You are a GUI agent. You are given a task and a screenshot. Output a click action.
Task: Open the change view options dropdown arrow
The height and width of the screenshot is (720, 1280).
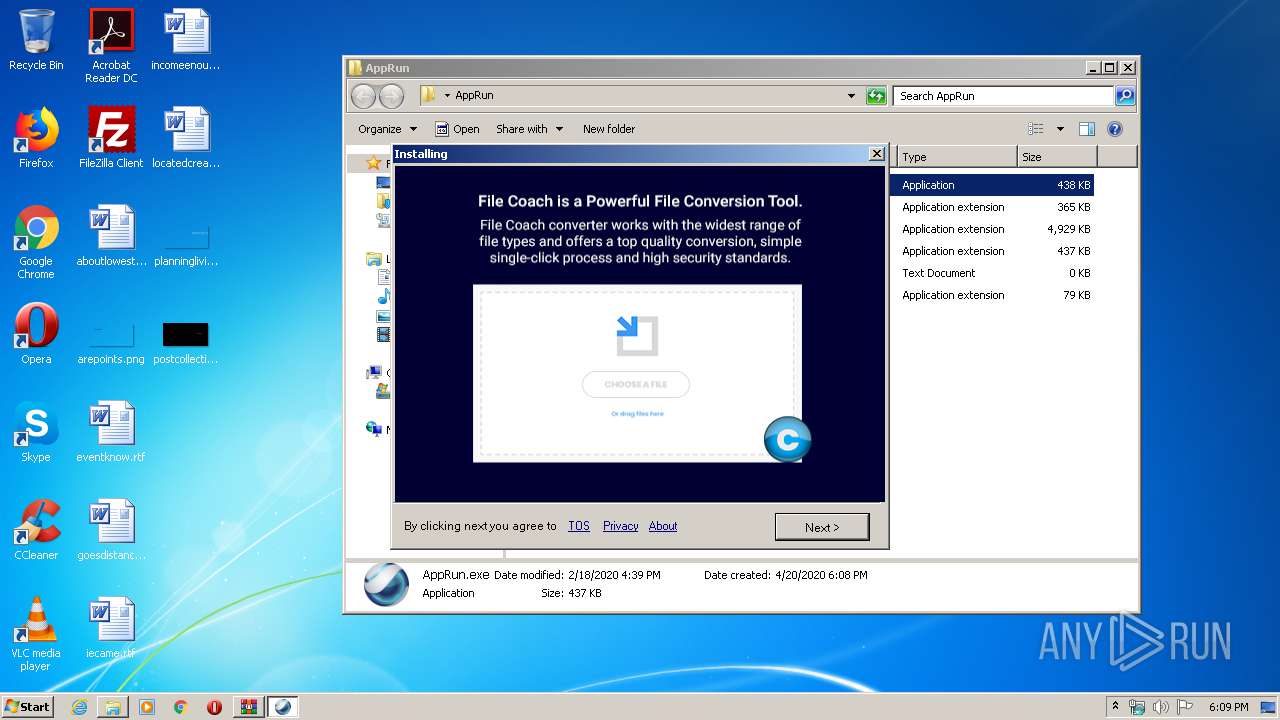tap(1060, 129)
